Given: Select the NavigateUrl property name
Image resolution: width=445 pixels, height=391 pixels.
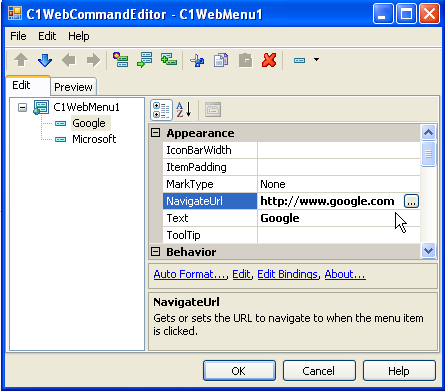Looking at the screenshot, I should pyautogui.click(x=210, y=201).
